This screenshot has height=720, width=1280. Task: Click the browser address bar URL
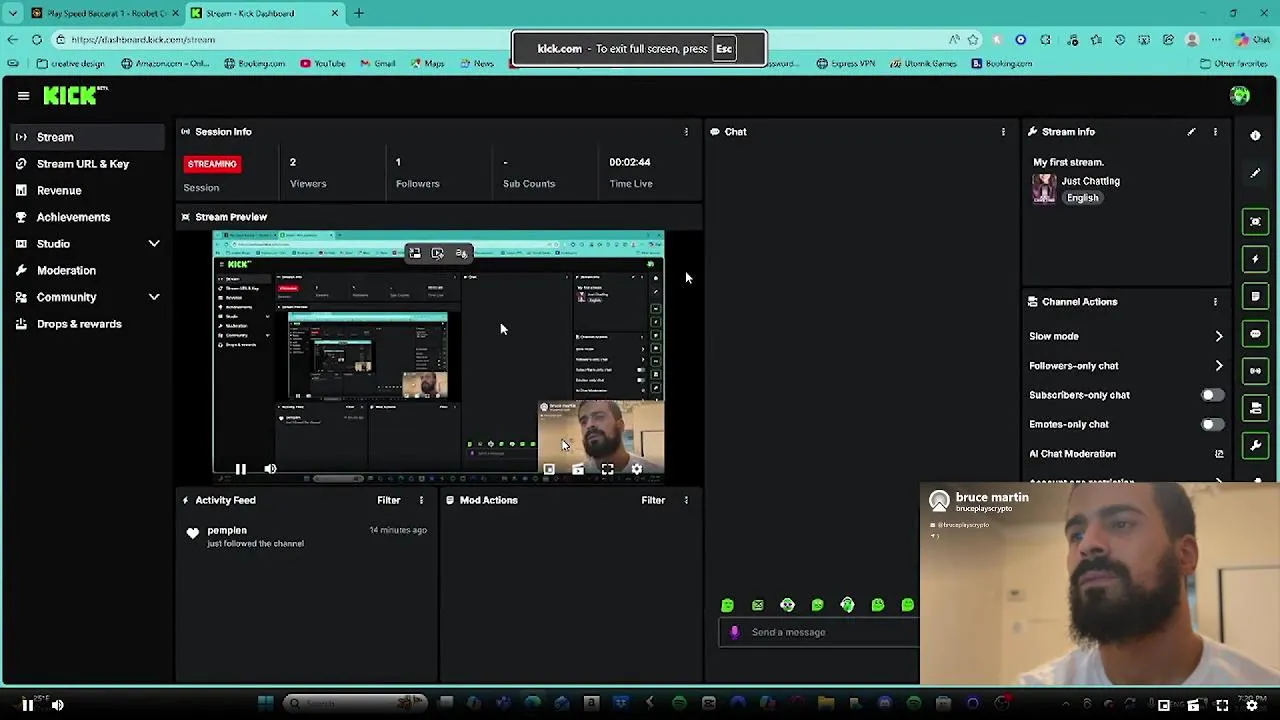click(143, 40)
